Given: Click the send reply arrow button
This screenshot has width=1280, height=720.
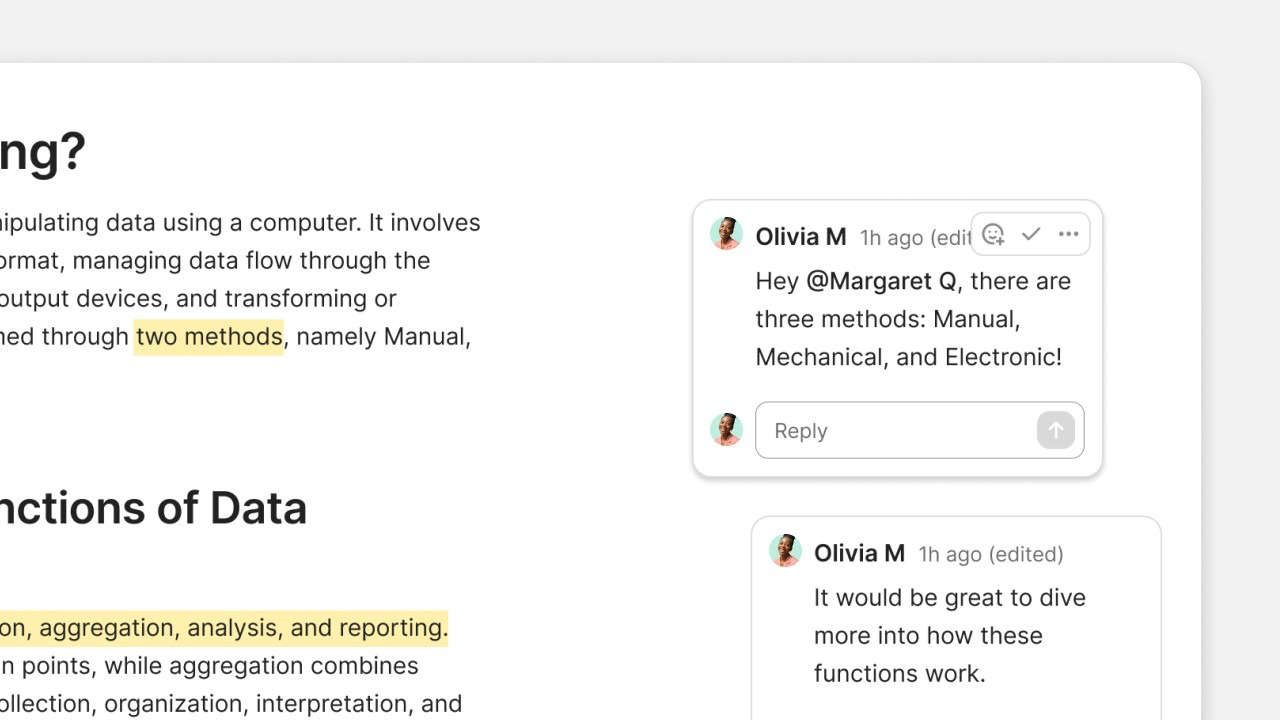Looking at the screenshot, I should tap(1055, 431).
